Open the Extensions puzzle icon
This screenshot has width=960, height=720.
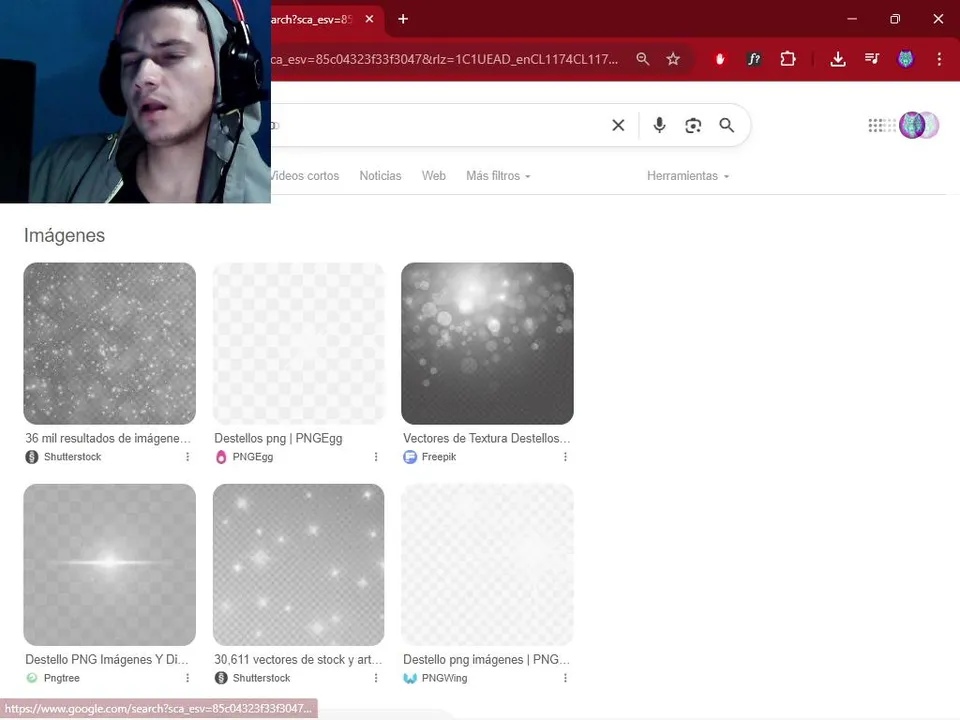(x=788, y=59)
